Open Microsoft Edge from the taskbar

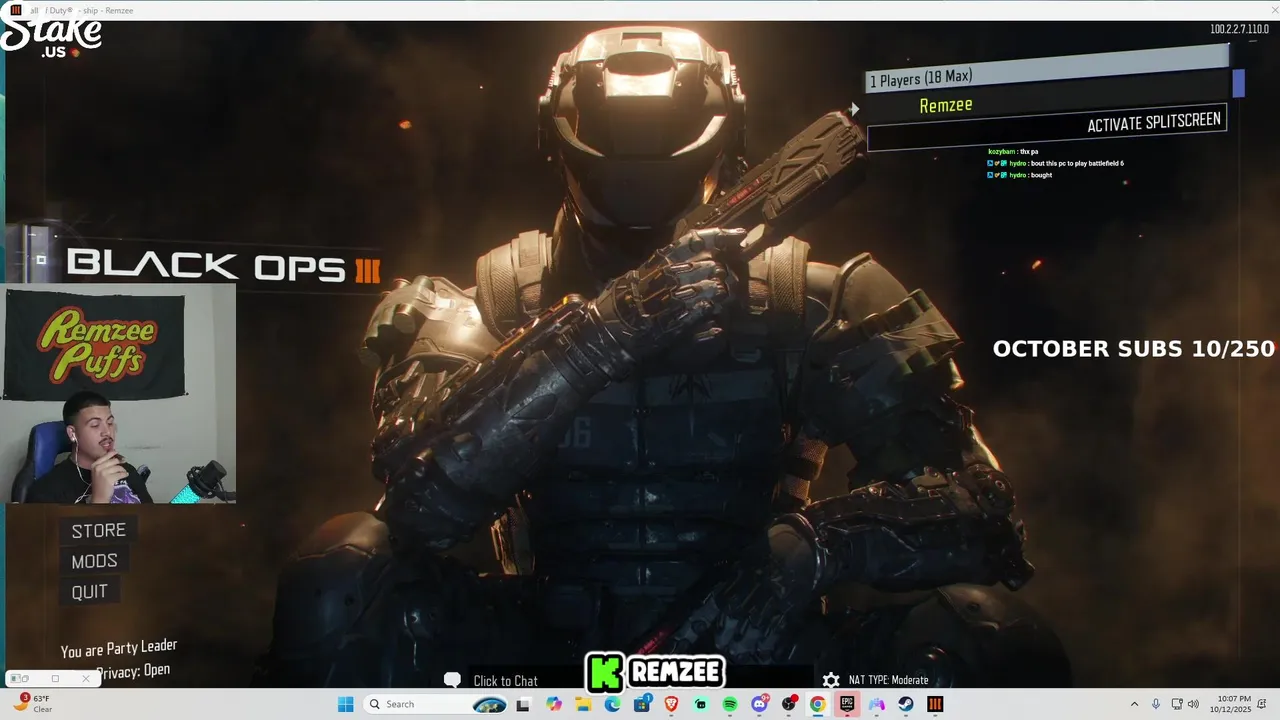tap(612, 704)
